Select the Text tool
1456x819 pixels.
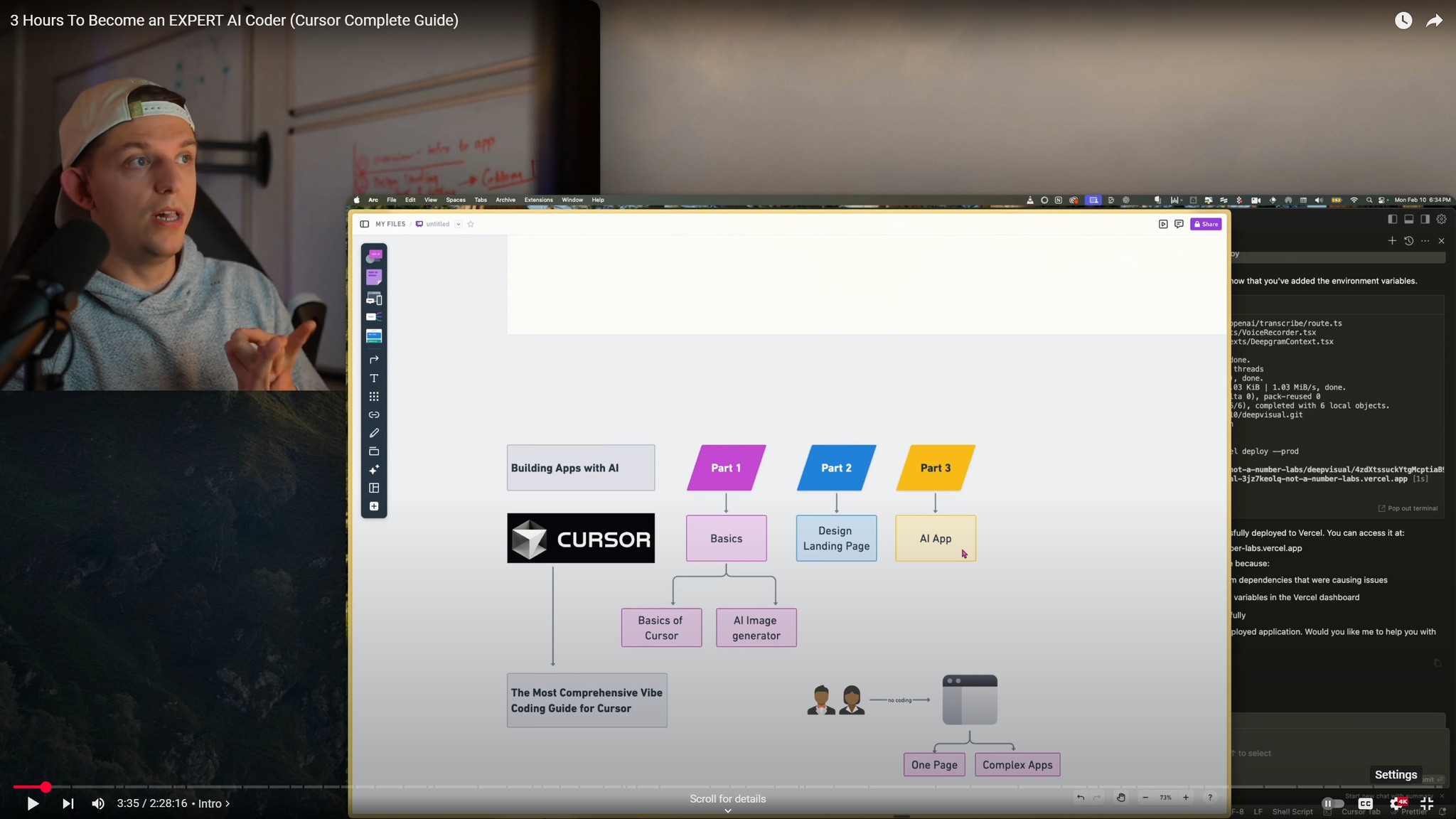coord(374,378)
